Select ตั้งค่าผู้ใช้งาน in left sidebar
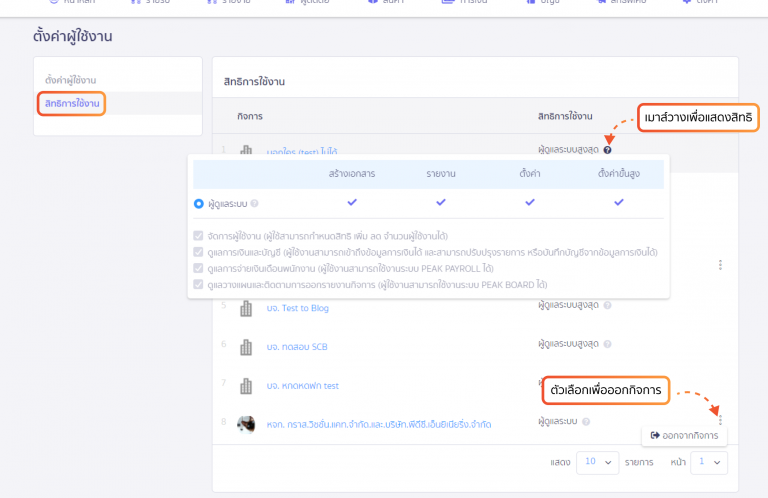Image resolution: width=768 pixels, height=498 pixels. click(71, 79)
